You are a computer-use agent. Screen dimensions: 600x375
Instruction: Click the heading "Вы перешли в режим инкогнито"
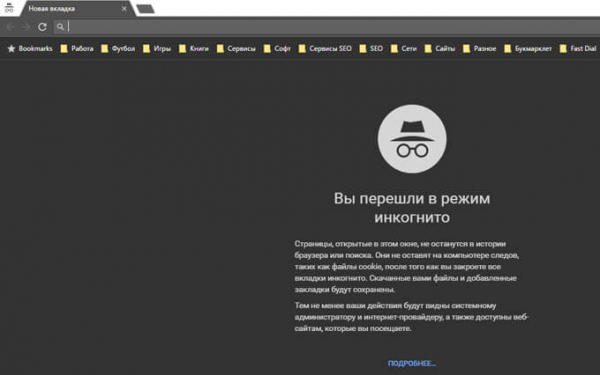pyautogui.click(x=412, y=208)
